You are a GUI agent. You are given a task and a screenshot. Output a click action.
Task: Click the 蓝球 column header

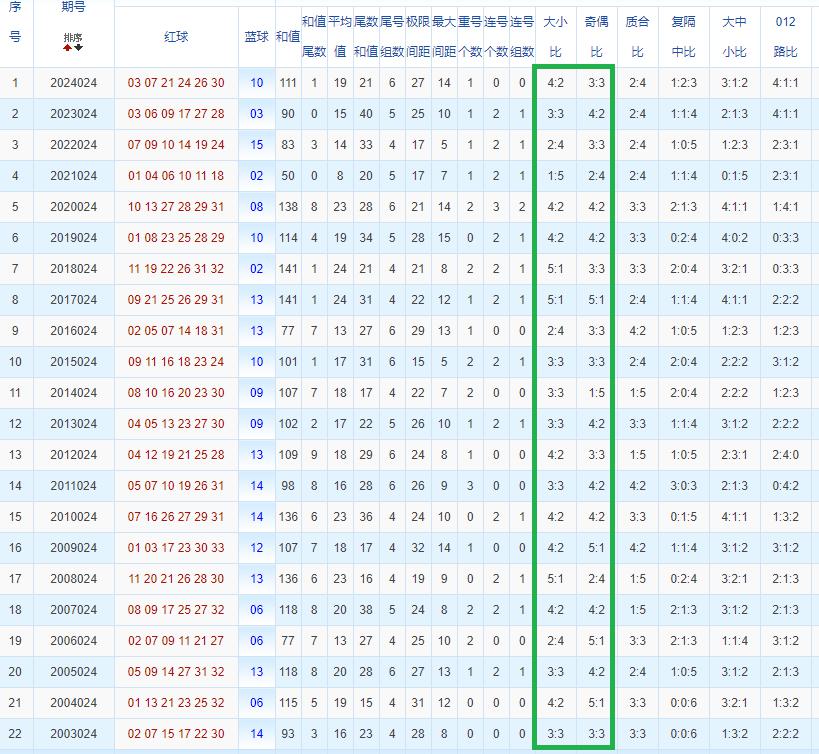pyautogui.click(x=256, y=36)
